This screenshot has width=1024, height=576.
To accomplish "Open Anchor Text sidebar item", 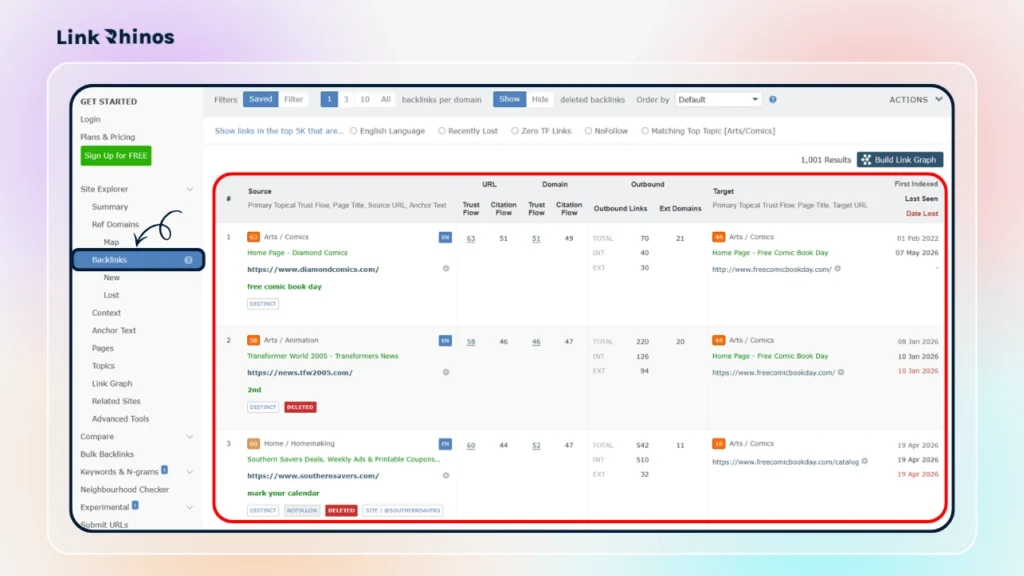I will click(114, 330).
